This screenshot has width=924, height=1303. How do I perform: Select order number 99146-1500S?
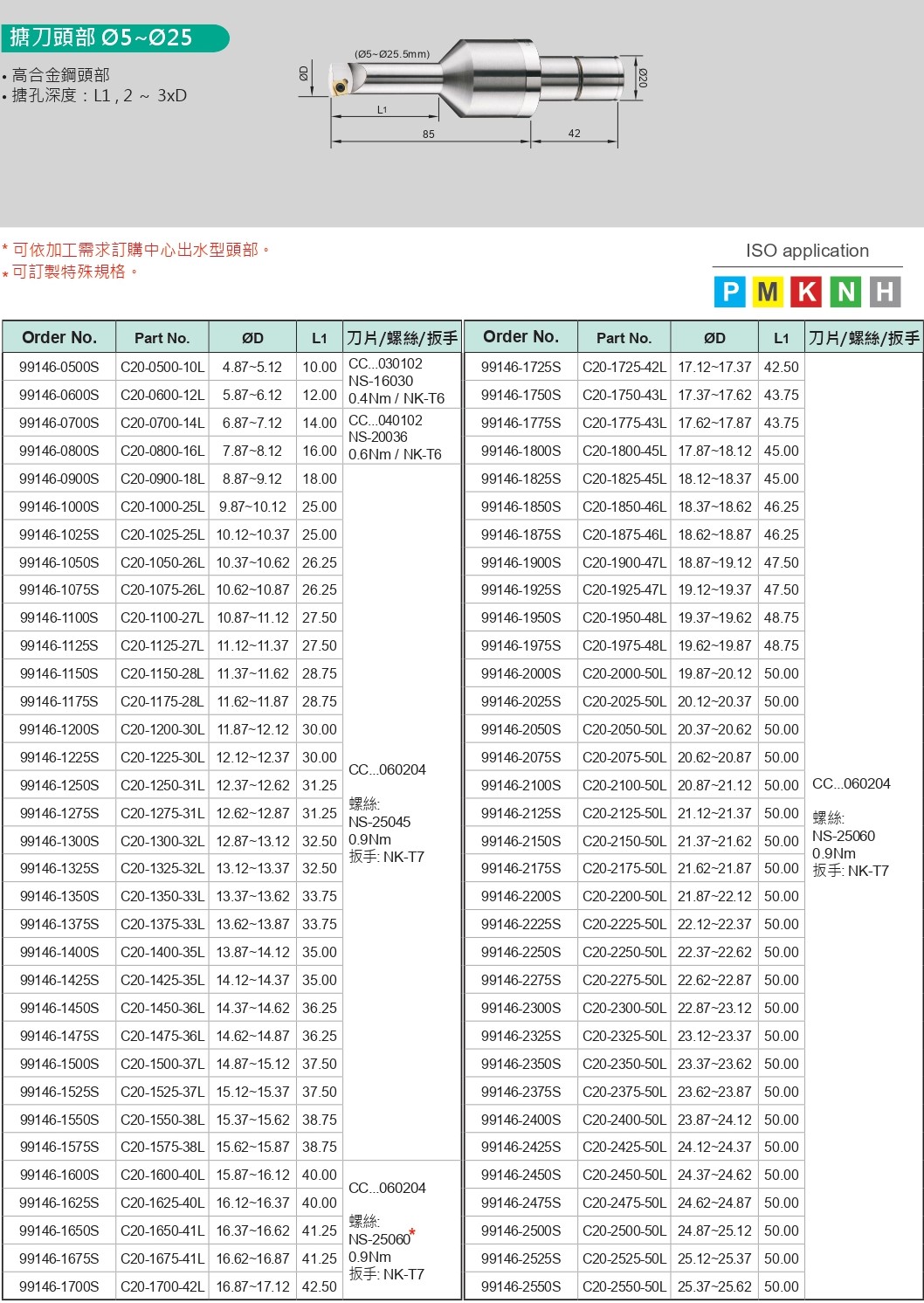click(x=59, y=1064)
